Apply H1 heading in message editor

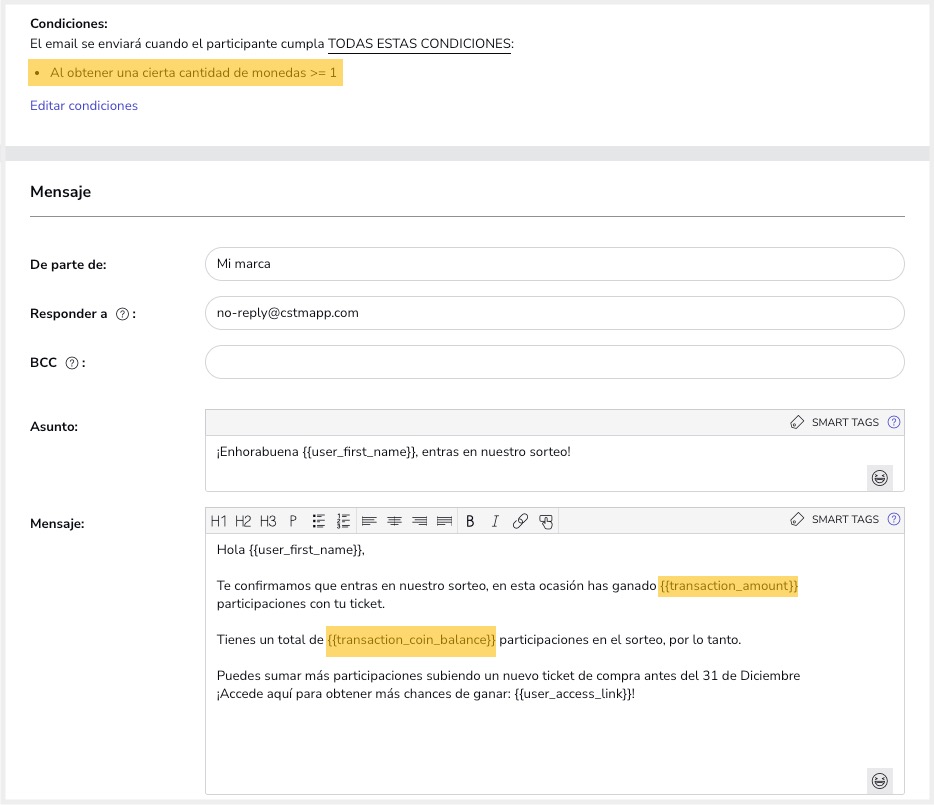tap(218, 521)
